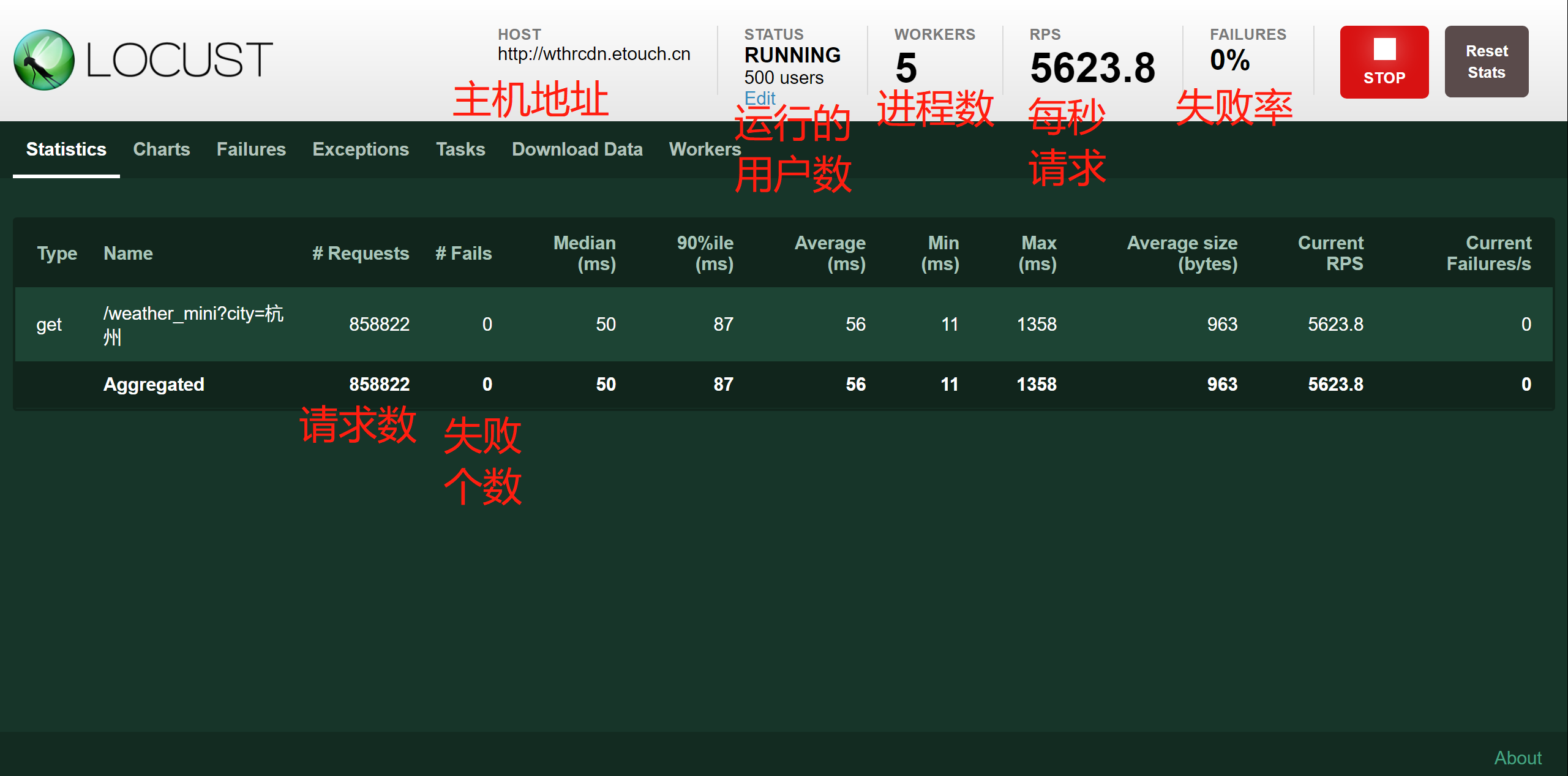Select the Tasks tab
The height and width of the screenshot is (776, 1568).
(x=460, y=149)
